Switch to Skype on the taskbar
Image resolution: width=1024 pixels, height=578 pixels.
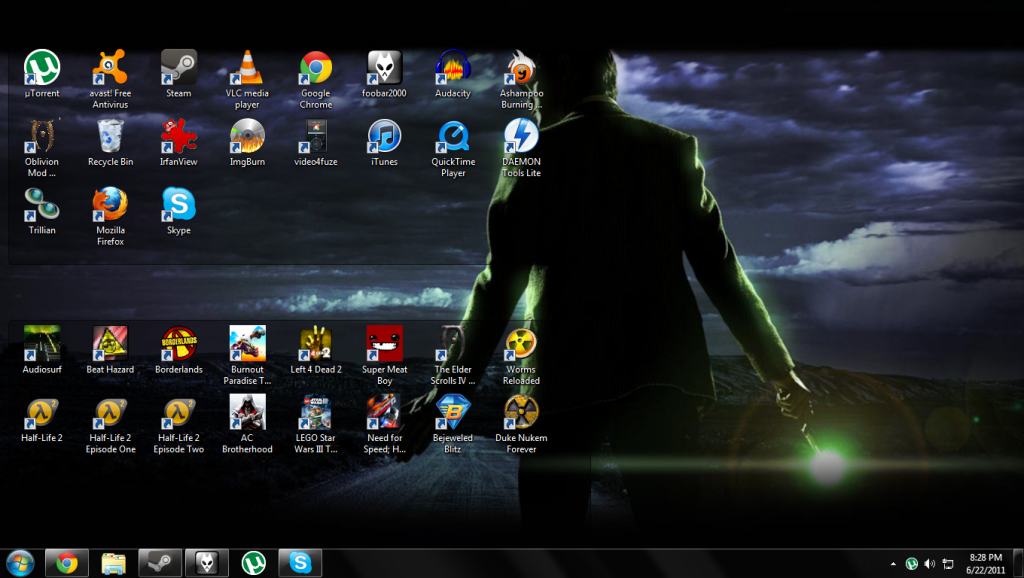(300, 563)
